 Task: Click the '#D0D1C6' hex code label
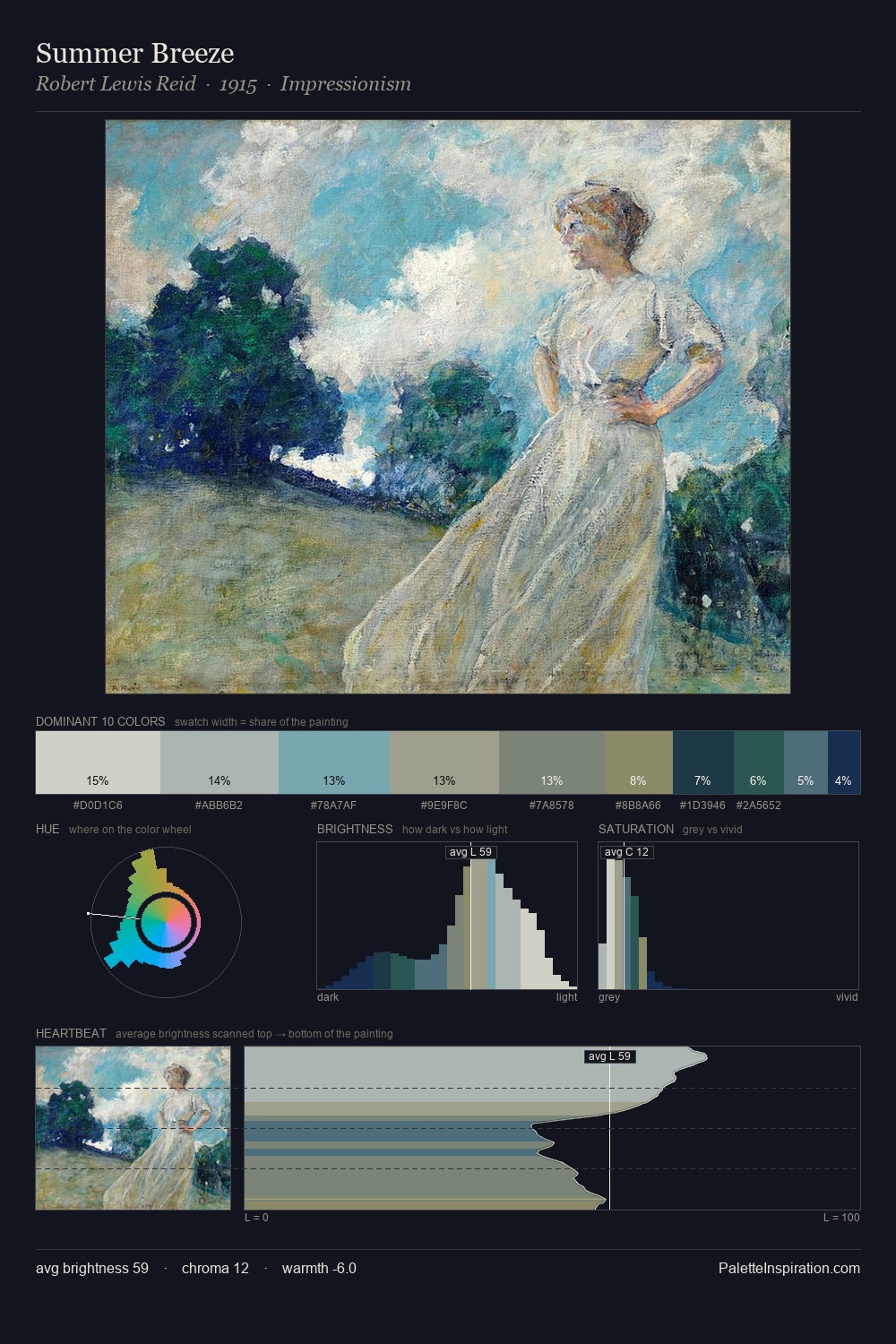(98, 805)
